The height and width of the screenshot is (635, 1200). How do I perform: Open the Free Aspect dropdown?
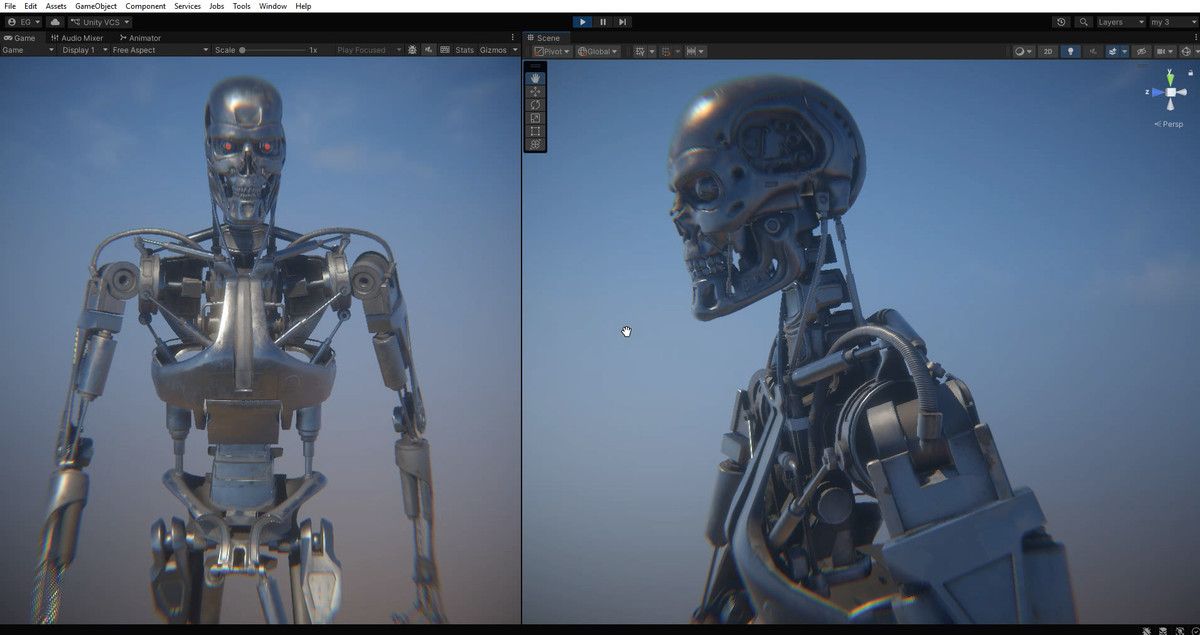click(x=160, y=50)
